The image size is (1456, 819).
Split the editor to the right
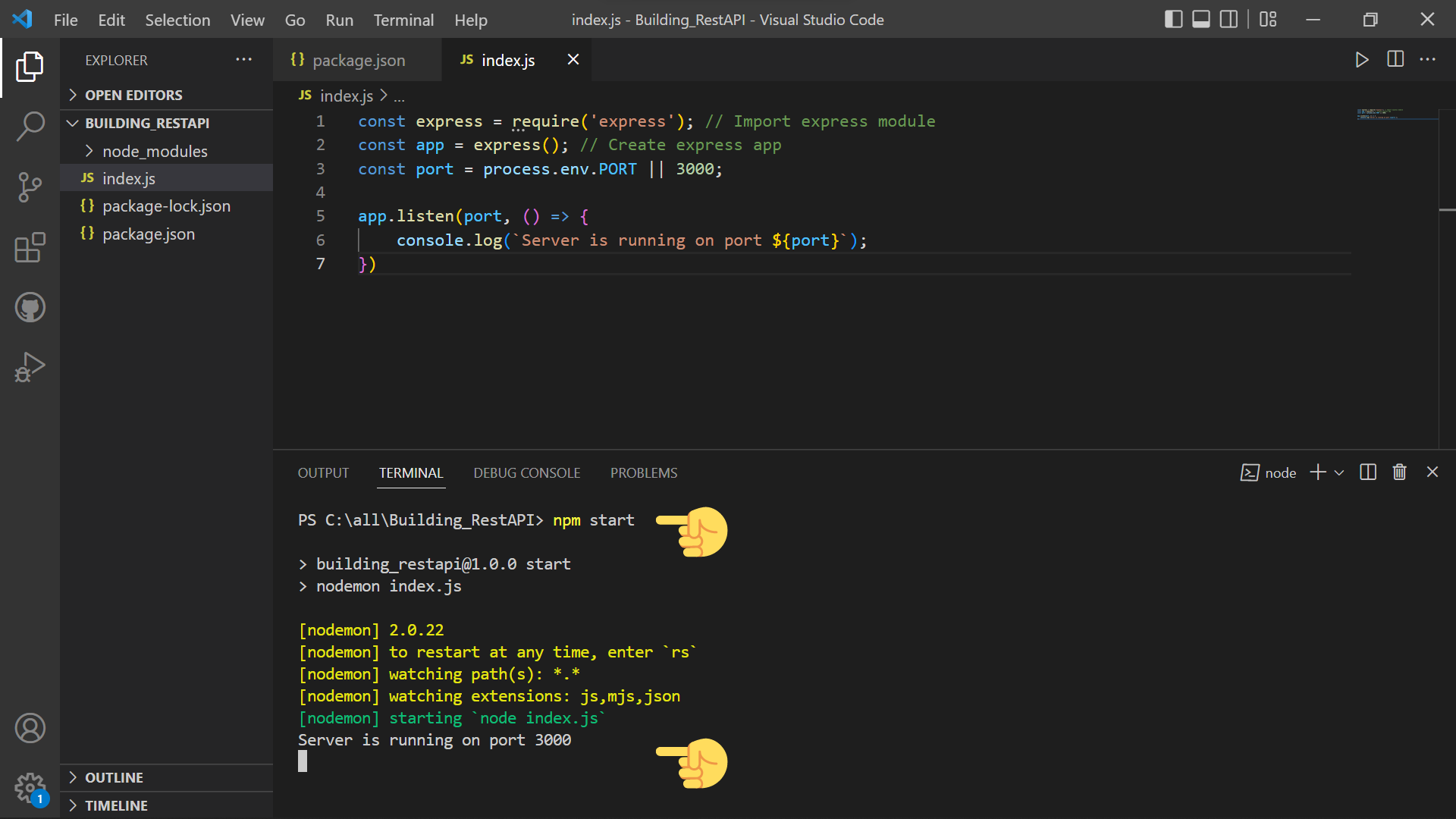[x=1395, y=60]
